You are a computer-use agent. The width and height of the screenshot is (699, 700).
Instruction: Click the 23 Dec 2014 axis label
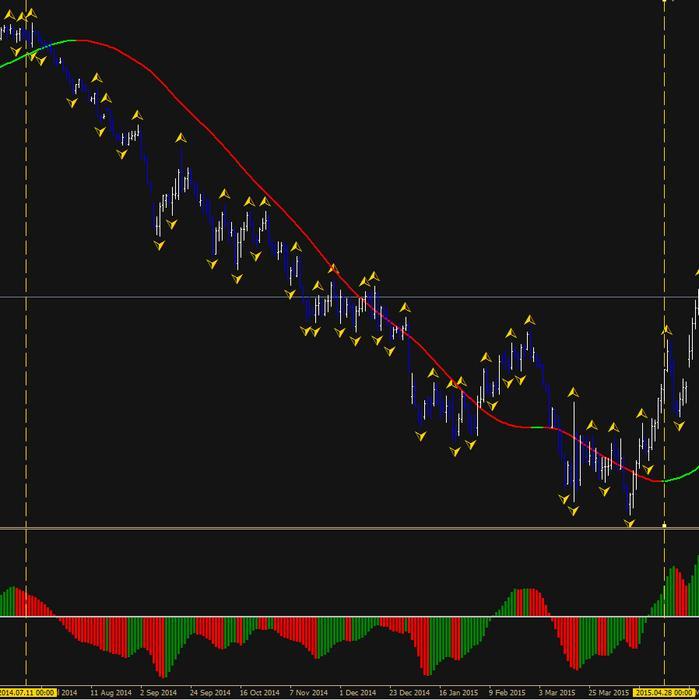pos(409,693)
